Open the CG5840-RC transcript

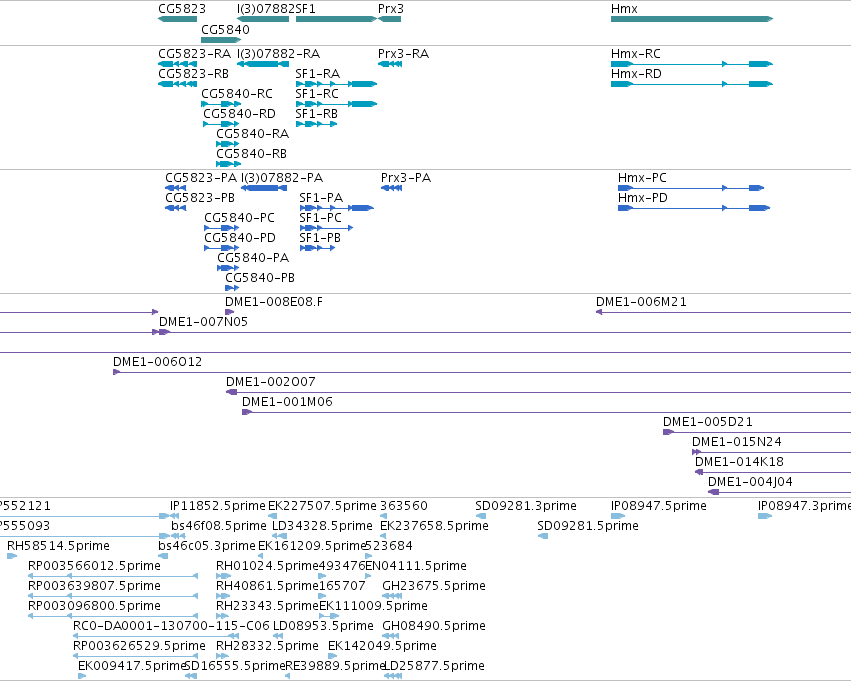tap(221, 104)
